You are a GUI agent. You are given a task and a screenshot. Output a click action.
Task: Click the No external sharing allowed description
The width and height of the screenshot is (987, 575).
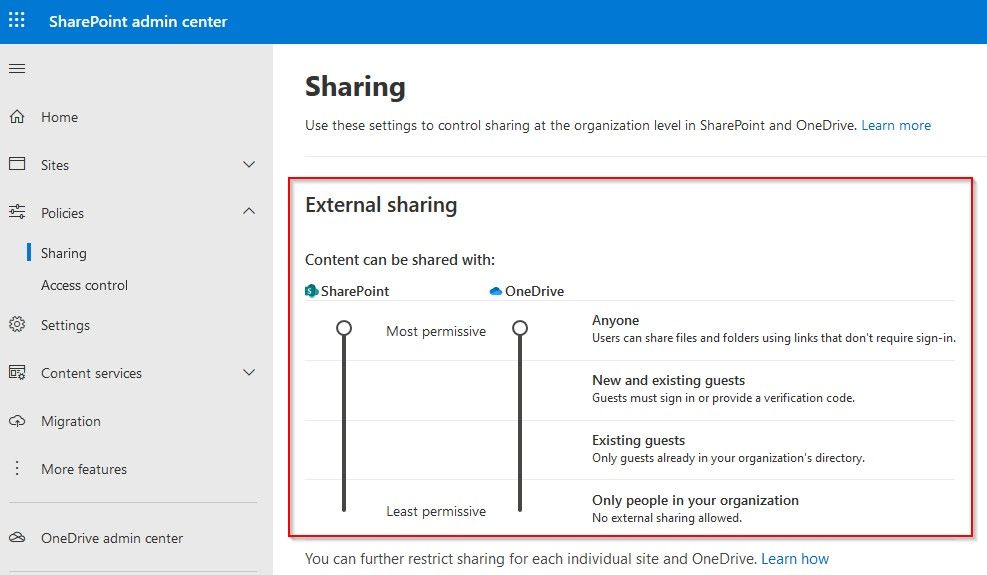tap(667, 518)
